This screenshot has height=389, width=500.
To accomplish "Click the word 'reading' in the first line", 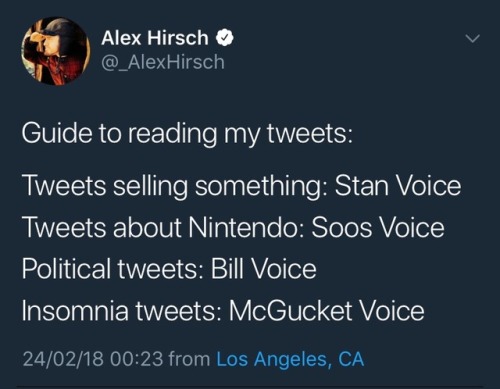I will 172,134.
